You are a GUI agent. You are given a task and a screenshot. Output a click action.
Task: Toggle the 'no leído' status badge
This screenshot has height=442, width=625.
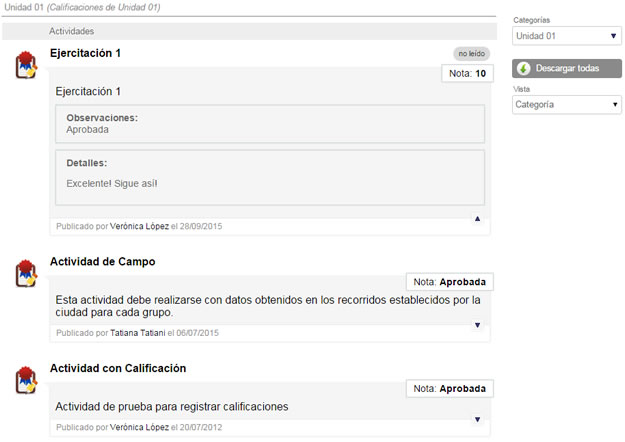point(472,53)
